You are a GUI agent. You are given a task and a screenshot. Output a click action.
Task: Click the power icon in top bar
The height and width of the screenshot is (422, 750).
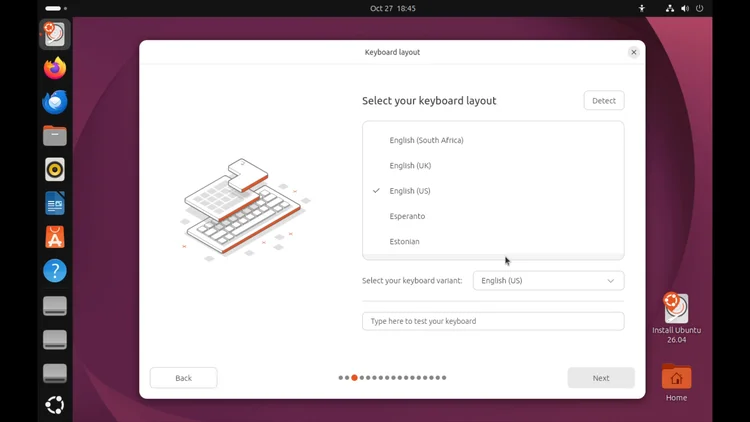click(x=699, y=8)
